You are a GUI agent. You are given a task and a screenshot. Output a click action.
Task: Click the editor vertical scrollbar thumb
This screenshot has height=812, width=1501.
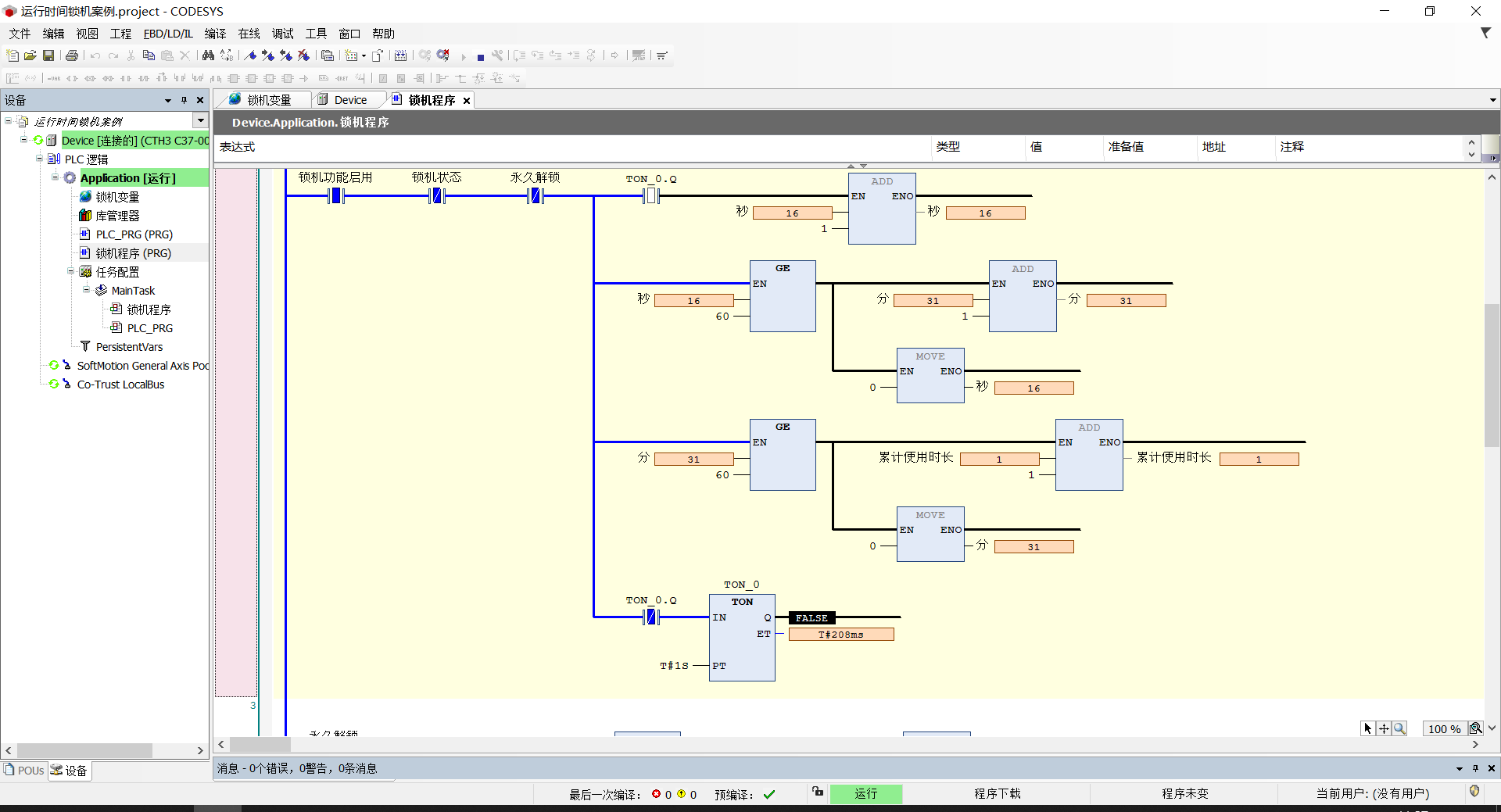1492,375
